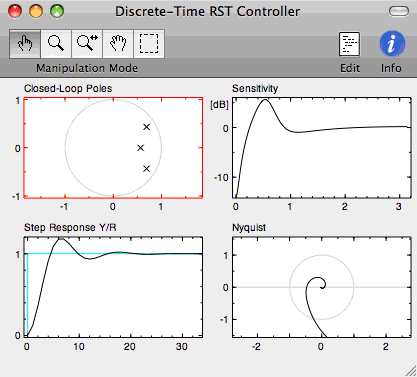Open the blue Info icon
This screenshot has height=377, width=417.
tap(392, 44)
